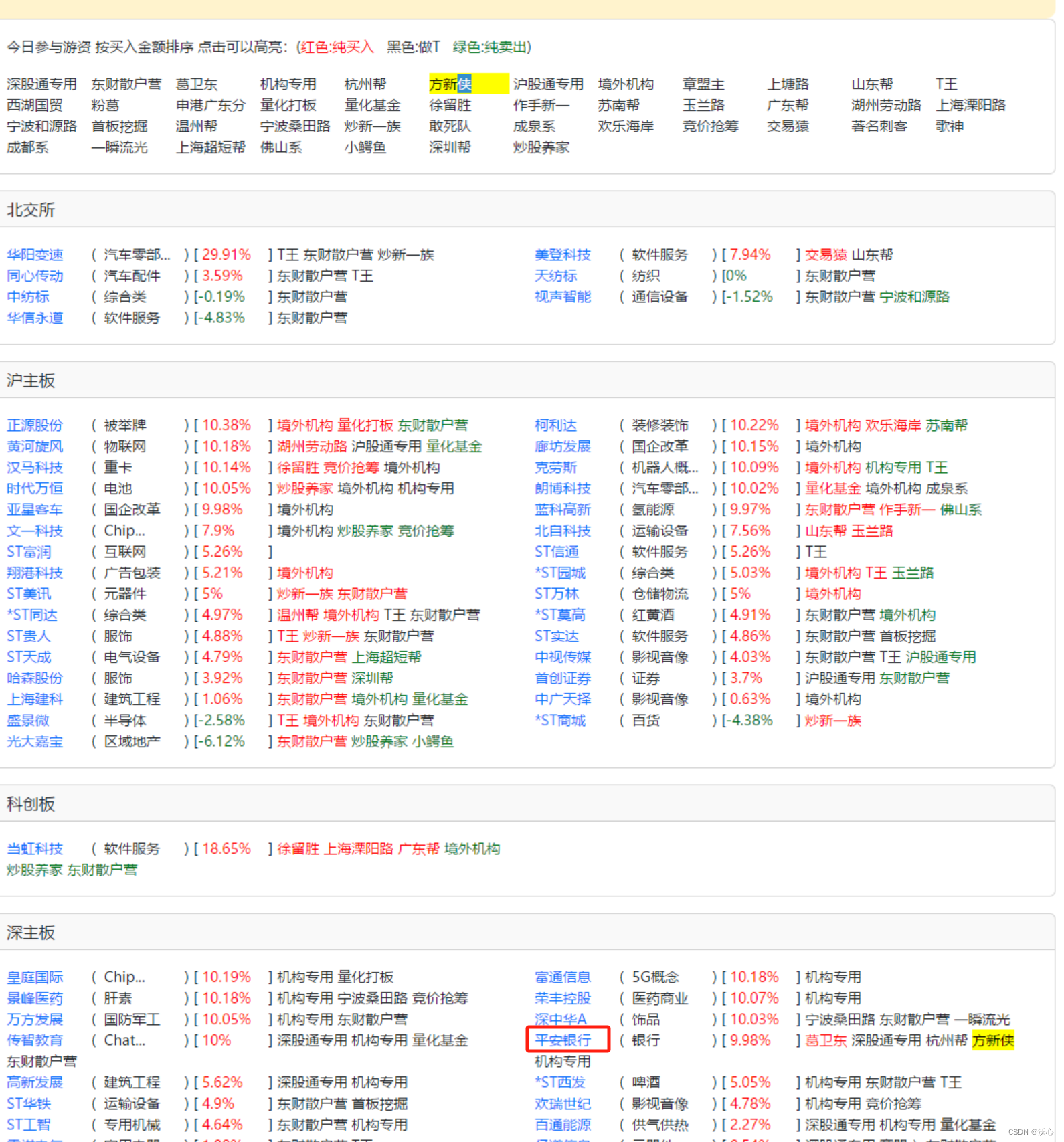Open the 汉马科技 stock link
This screenshot has height=1142, width=1064.
tap(35, 468)
